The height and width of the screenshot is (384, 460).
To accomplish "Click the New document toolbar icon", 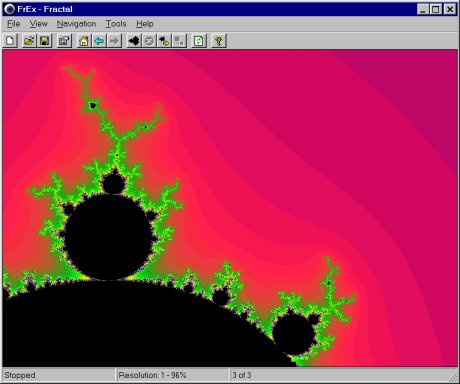I will coord(10,41).
